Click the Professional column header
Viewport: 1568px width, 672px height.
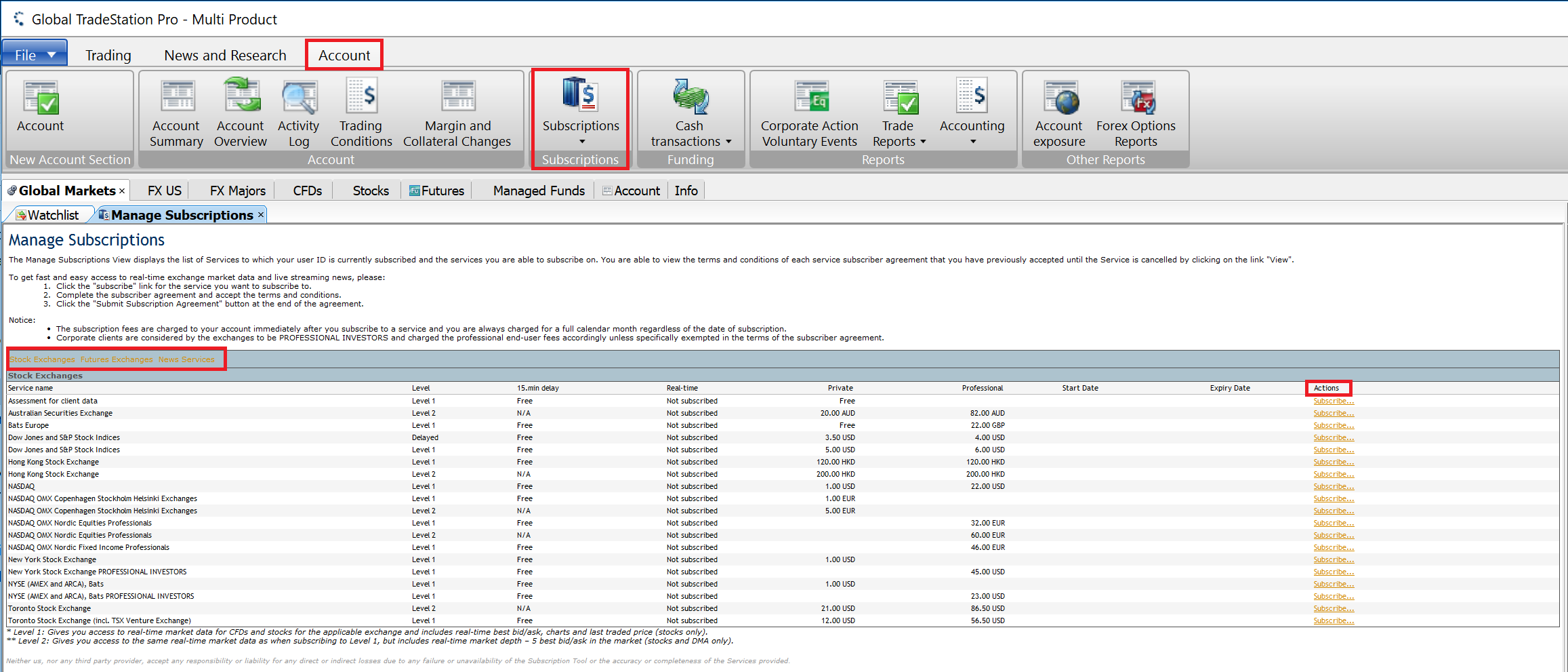point(983,388)
